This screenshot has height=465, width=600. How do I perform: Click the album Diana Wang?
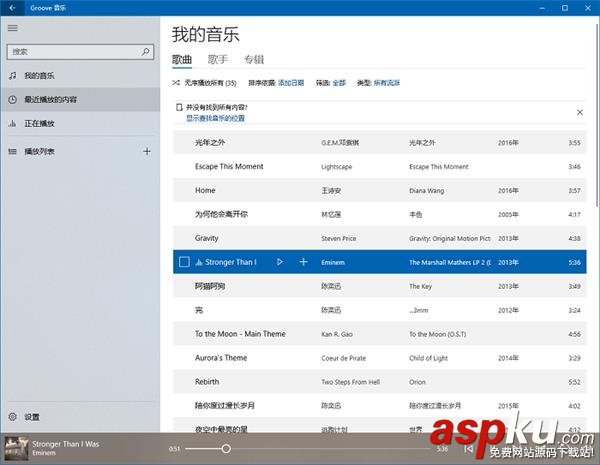point(427,191)
